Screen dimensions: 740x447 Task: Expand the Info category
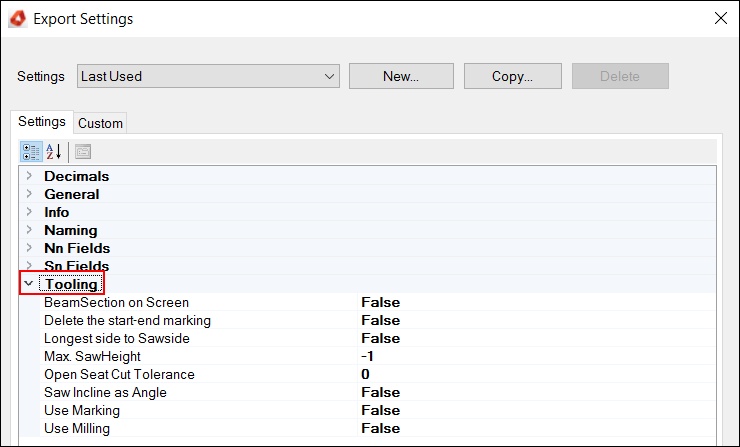pos(29,212)
